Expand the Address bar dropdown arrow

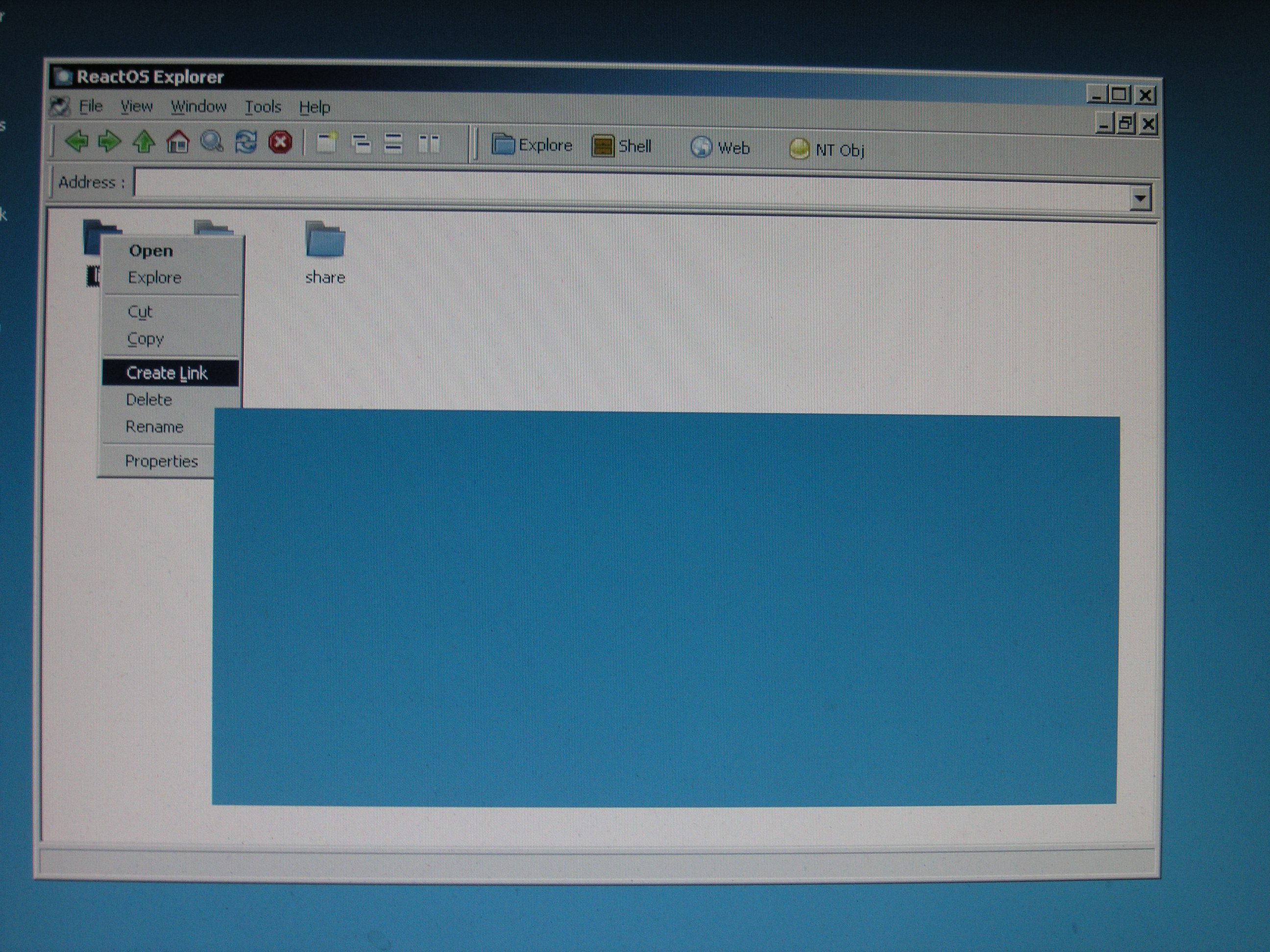coord(1140,198)
